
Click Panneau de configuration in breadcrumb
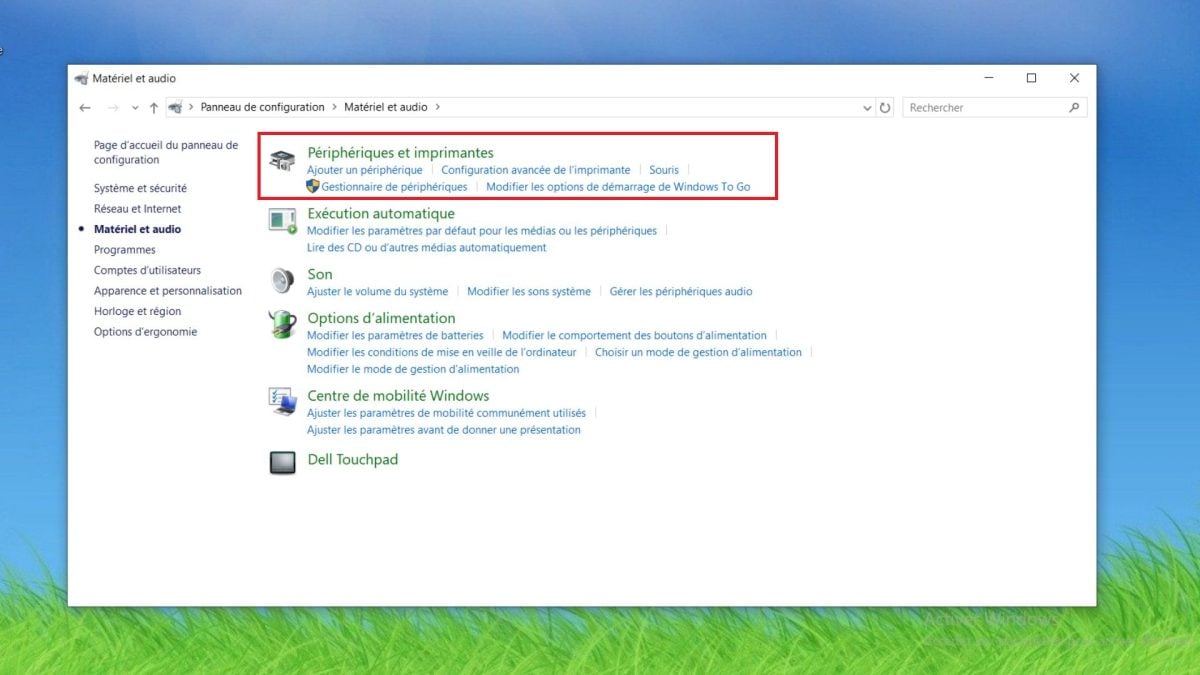(262, 107)
